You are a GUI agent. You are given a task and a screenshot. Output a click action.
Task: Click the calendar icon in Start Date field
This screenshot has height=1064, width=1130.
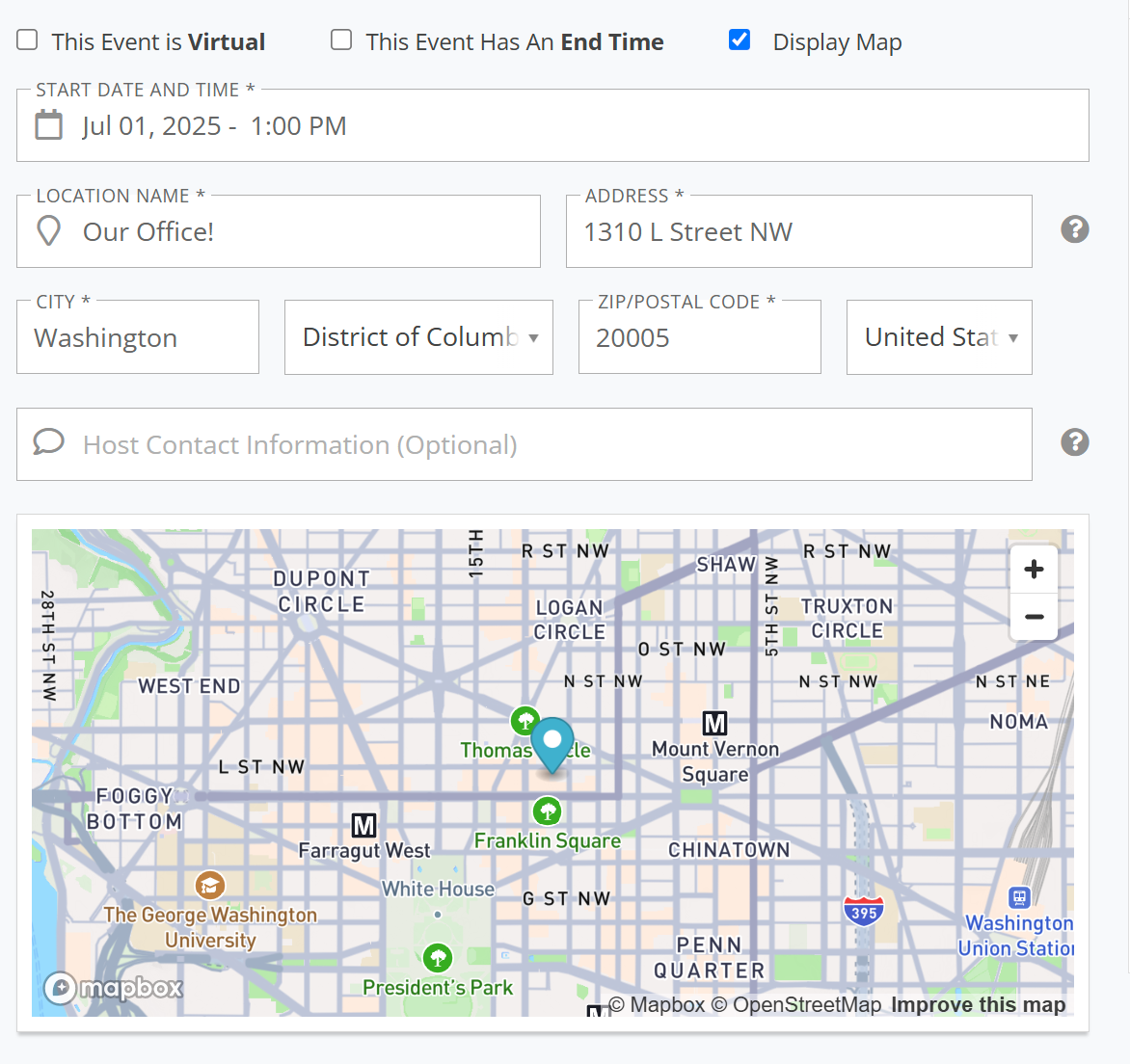(49, 124)
